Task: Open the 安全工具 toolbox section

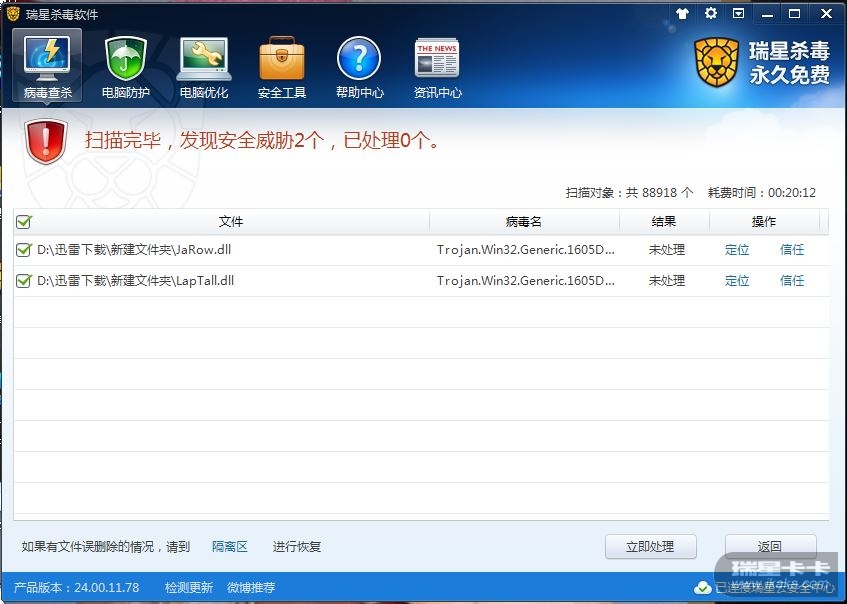Action: tap(281, 66)
